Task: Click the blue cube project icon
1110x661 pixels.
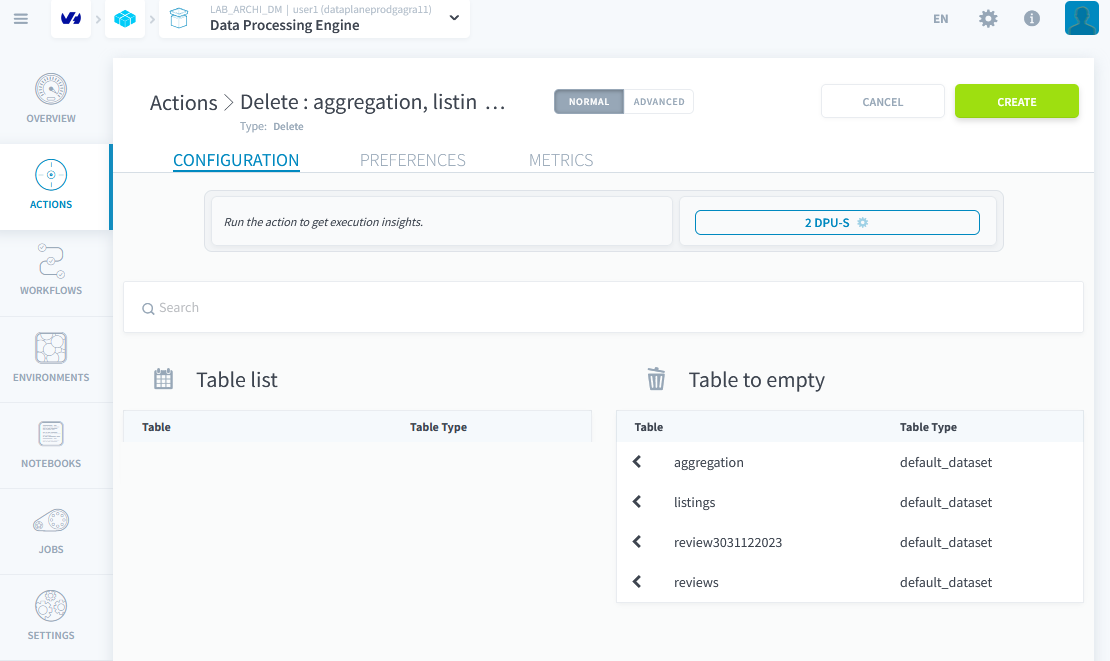Action: pyautogui.click(x=125, y=19)
